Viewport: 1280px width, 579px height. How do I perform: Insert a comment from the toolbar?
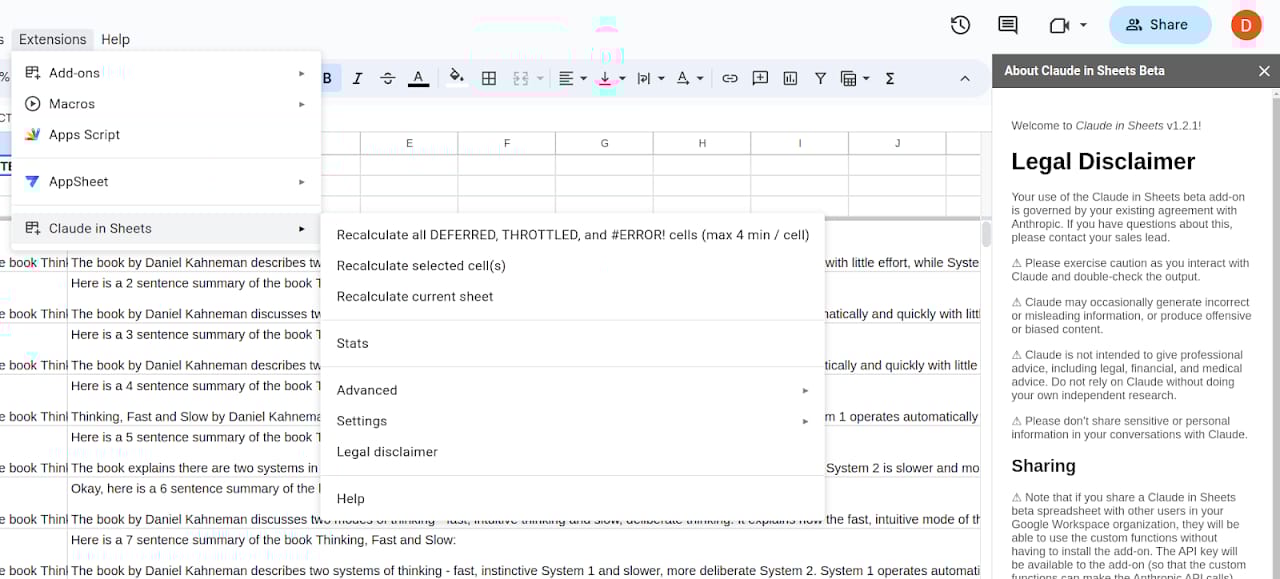(760, 78)
